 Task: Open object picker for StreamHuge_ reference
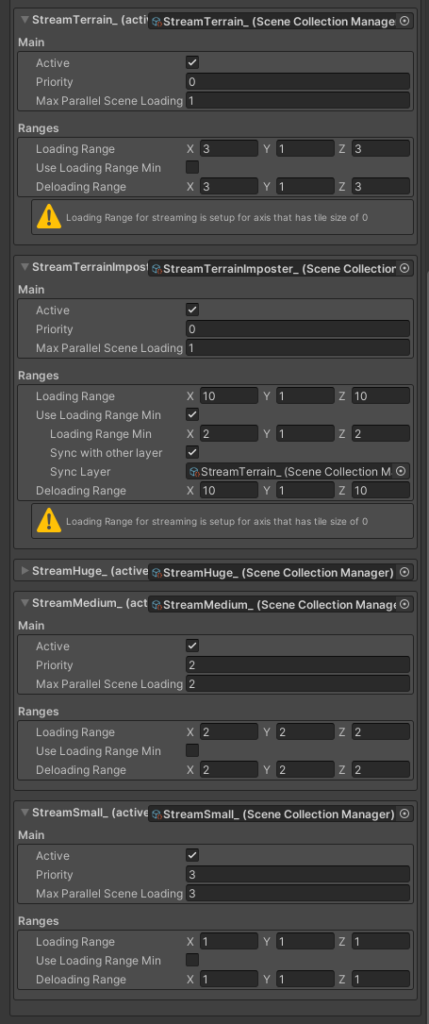coord(404,572)
